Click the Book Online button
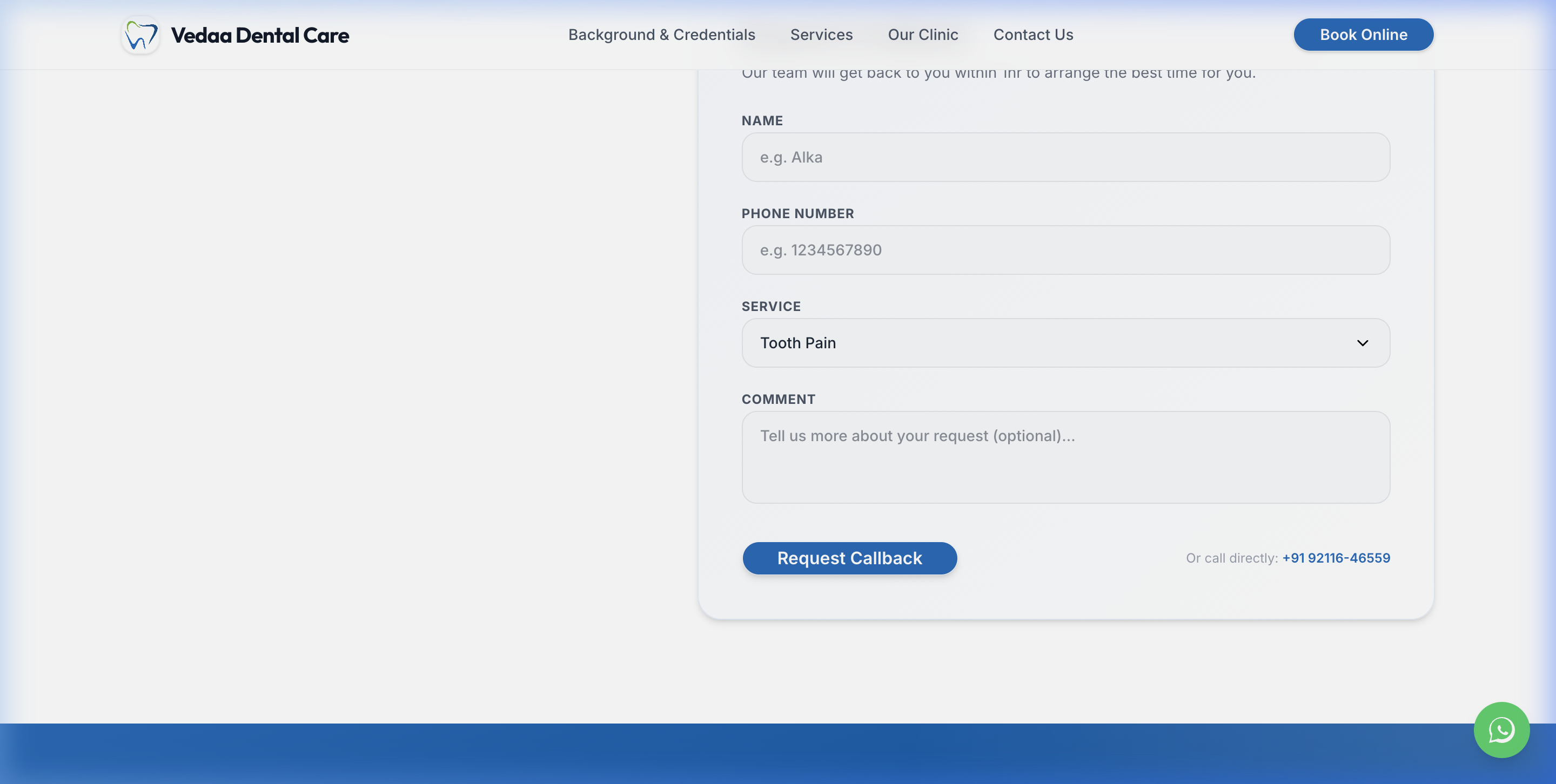The height and width of the screenshot is (784, 1556). coord(1363,35)
